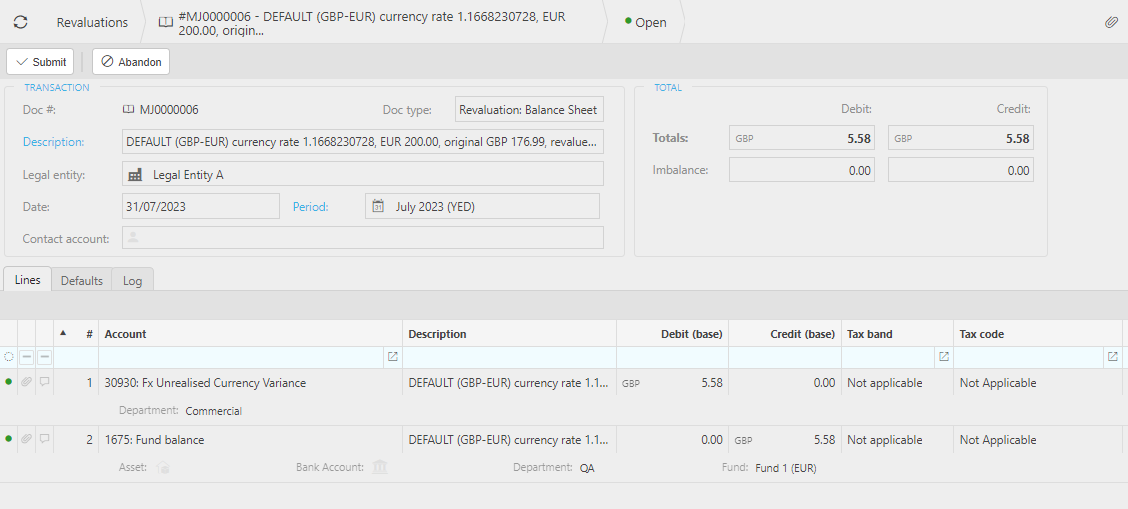Click attachment paperclip on line 2
Image resolution: width=1128 pixels, height=509 pixels.
(26, 439)
